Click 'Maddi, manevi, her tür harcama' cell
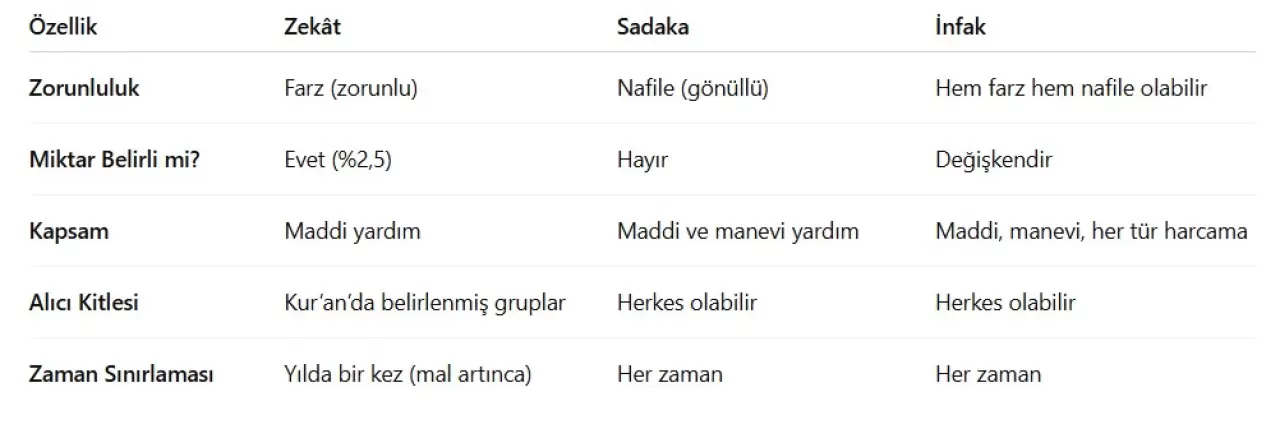The height and width of the screenshot is (438, 1280). click(x=1091, y=231)
